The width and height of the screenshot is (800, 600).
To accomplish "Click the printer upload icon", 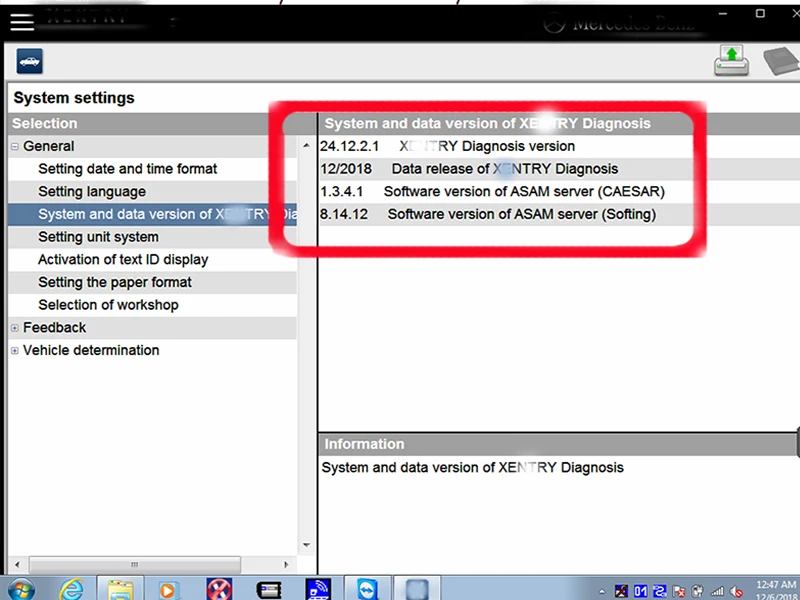I will click(732, 61).
